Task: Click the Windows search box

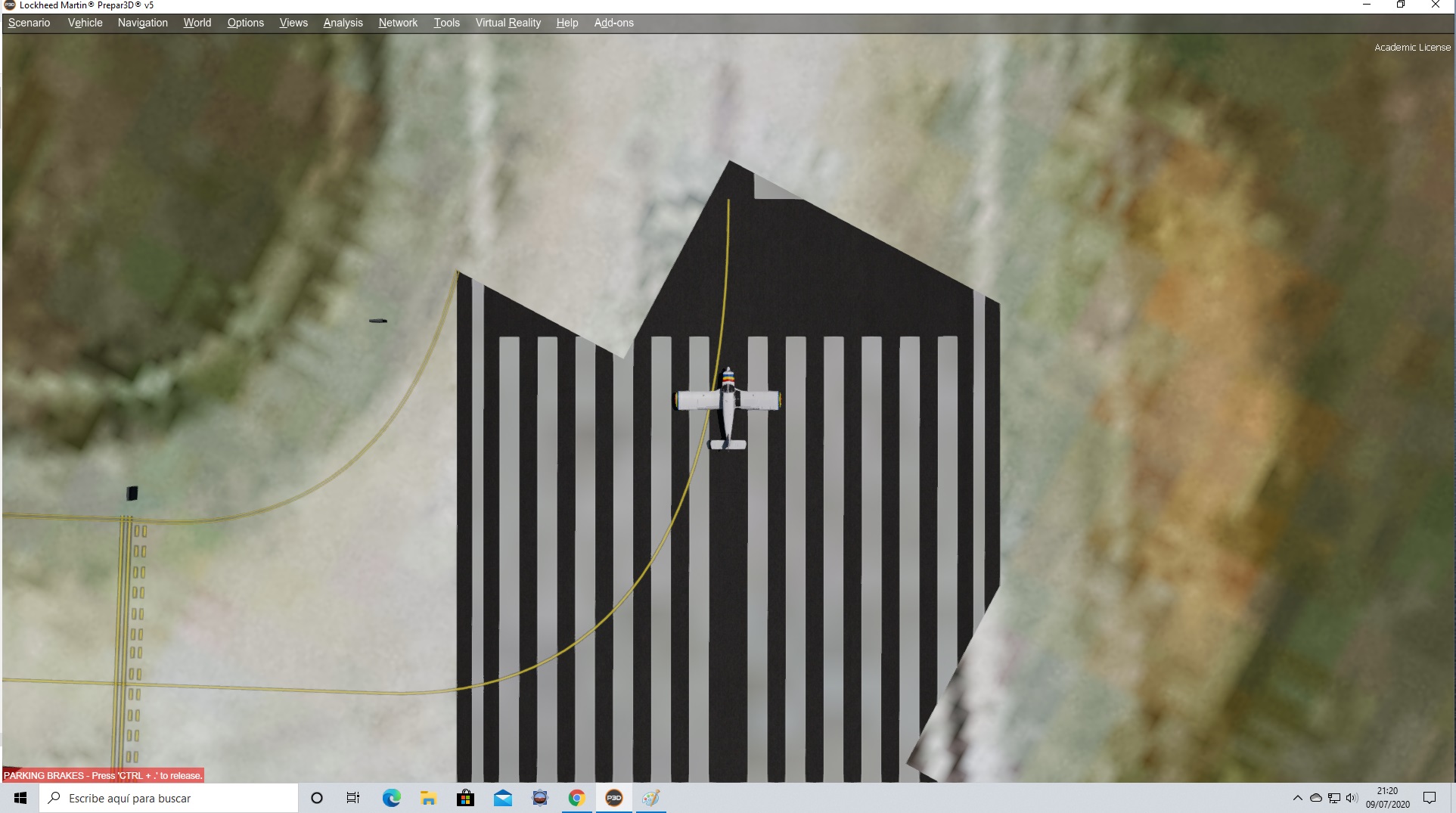Action: pyautogui.click(x=170, y=798)
